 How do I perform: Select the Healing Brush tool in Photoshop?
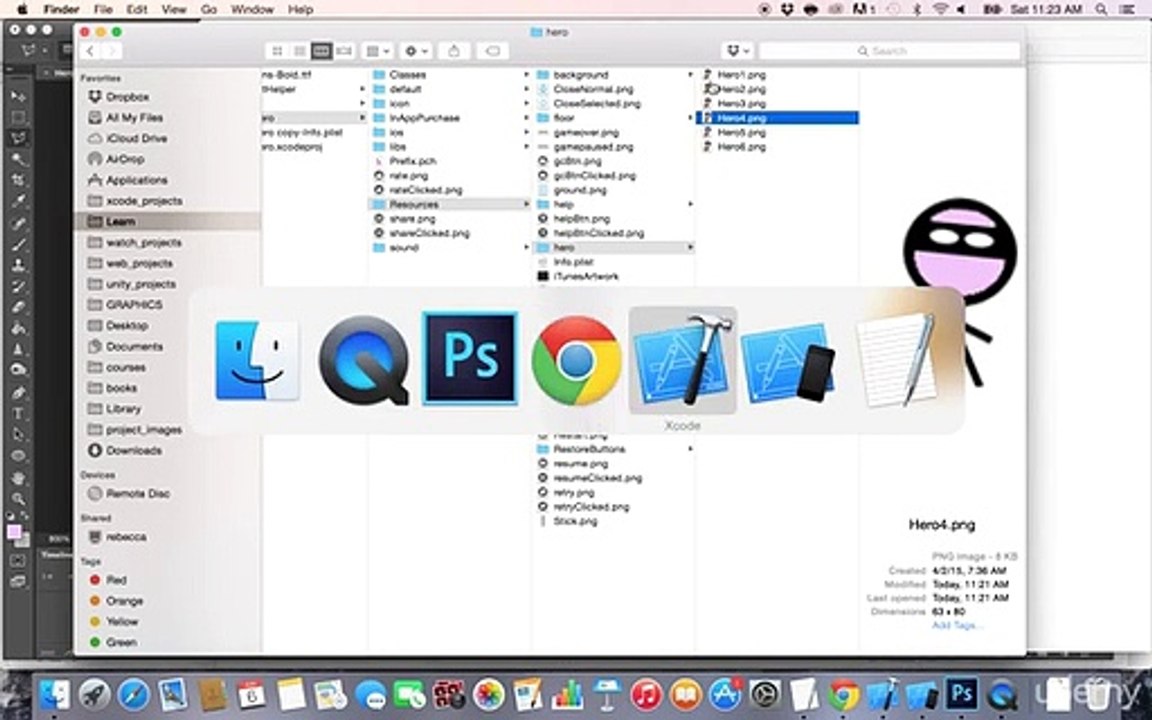[18, 223]
